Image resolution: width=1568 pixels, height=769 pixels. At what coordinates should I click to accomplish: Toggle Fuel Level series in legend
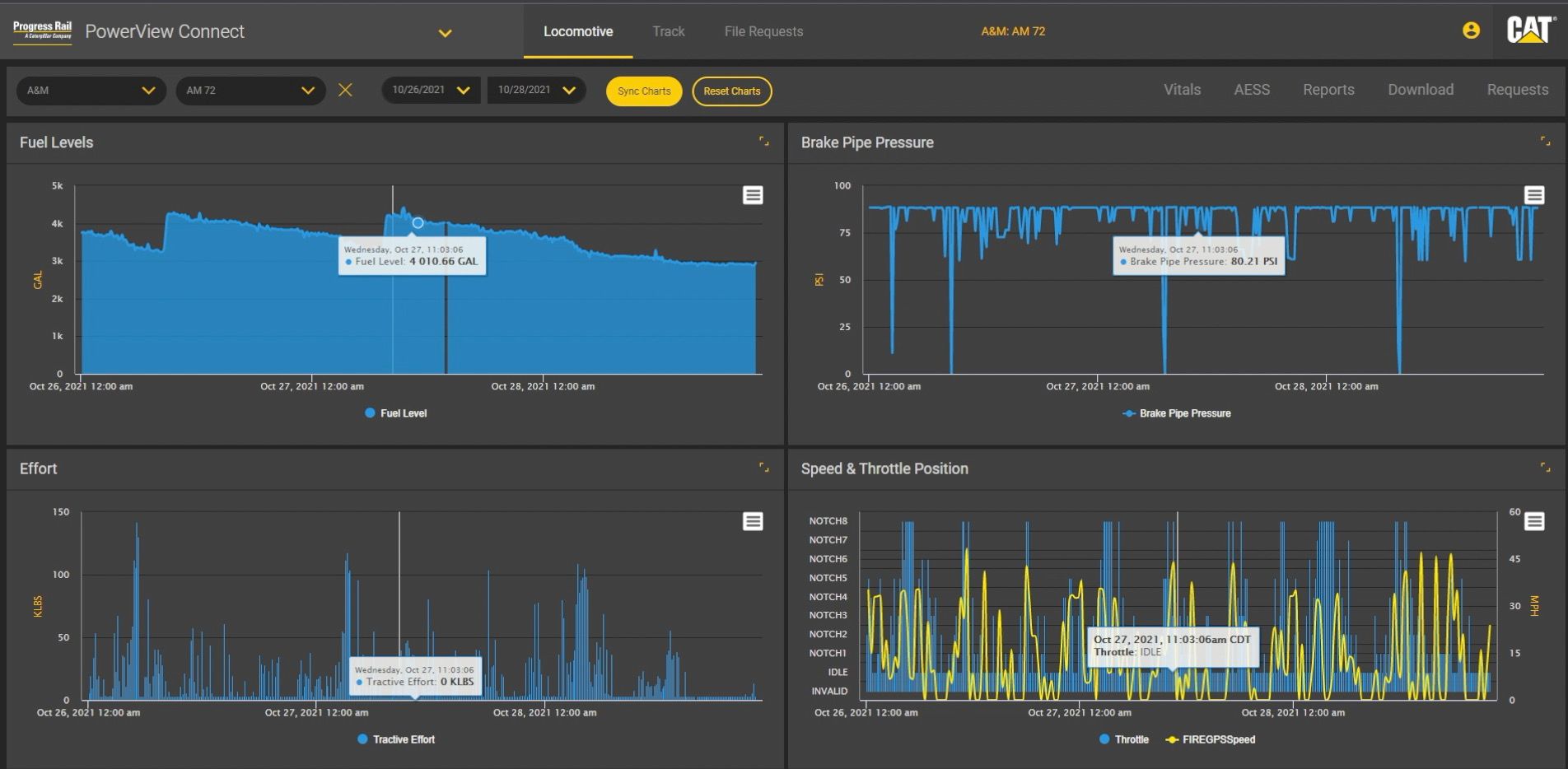point(396,413)
